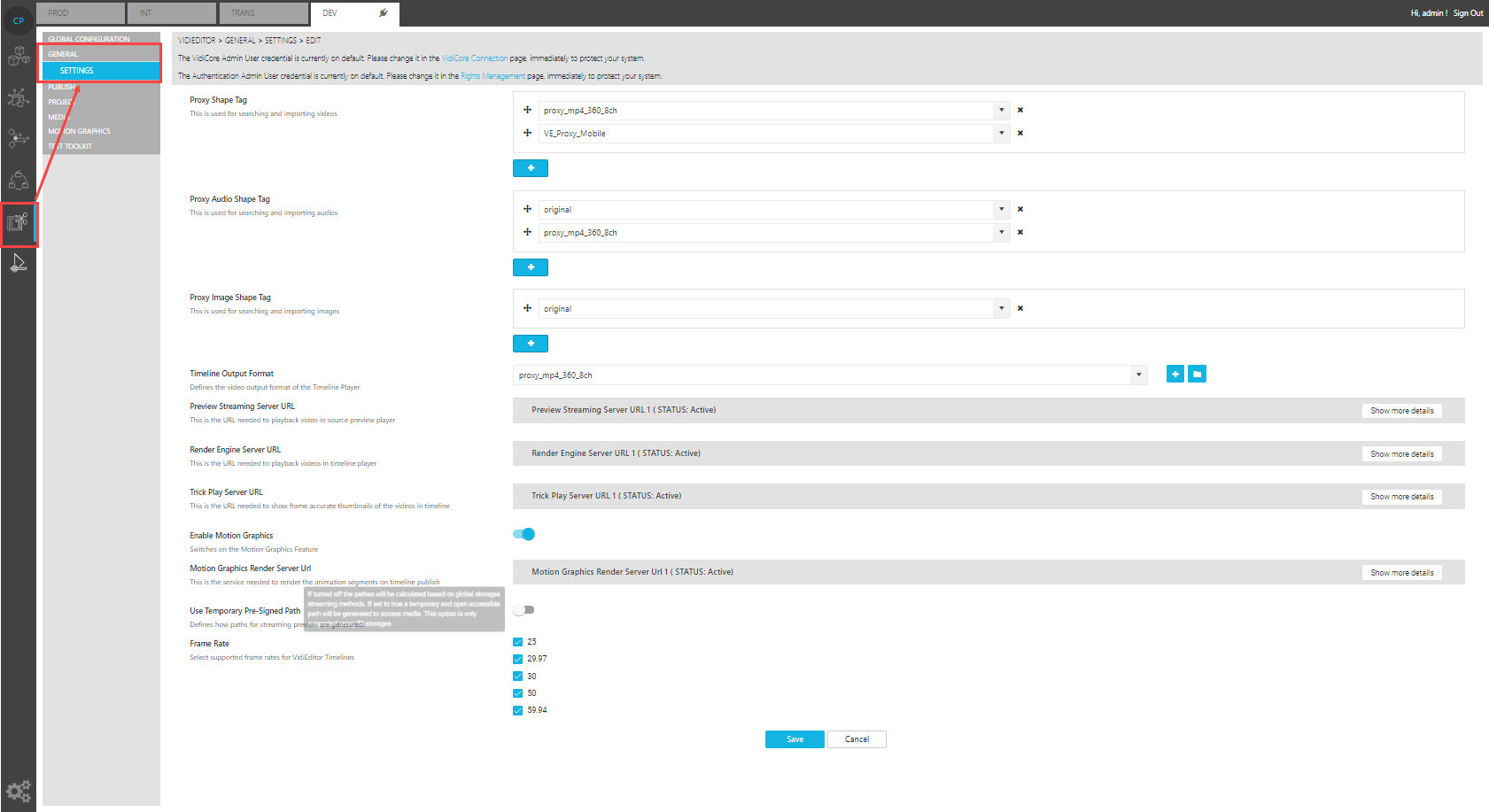The height and width of the screenshot is (812, 1489).
Task: Click the folder icon beside Timeline Output Format
Action: 1197,375
